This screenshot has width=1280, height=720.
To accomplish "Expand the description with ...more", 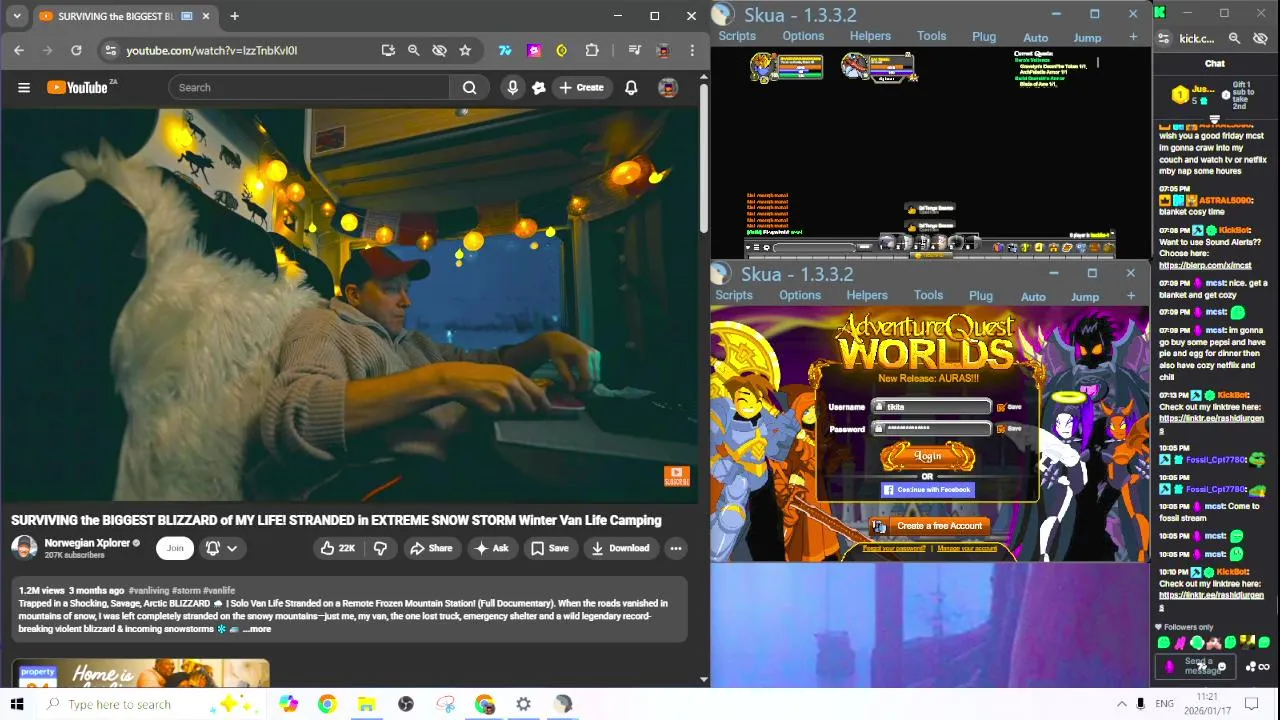I will 256,629.
